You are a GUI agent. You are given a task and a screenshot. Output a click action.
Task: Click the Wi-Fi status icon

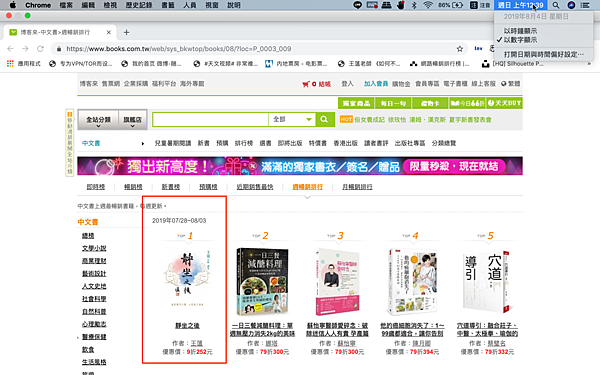click(428, 5)
